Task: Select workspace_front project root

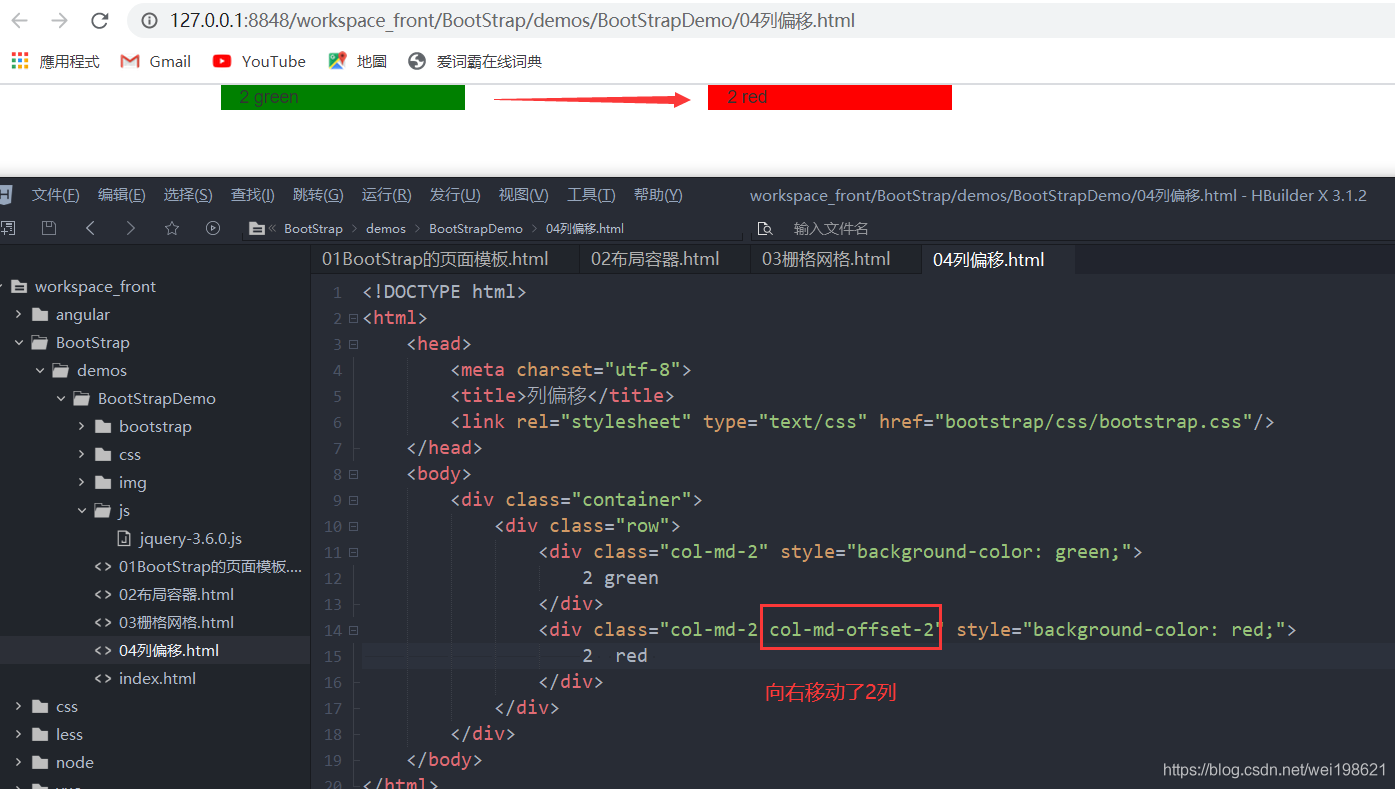Action: click(95, 286)
